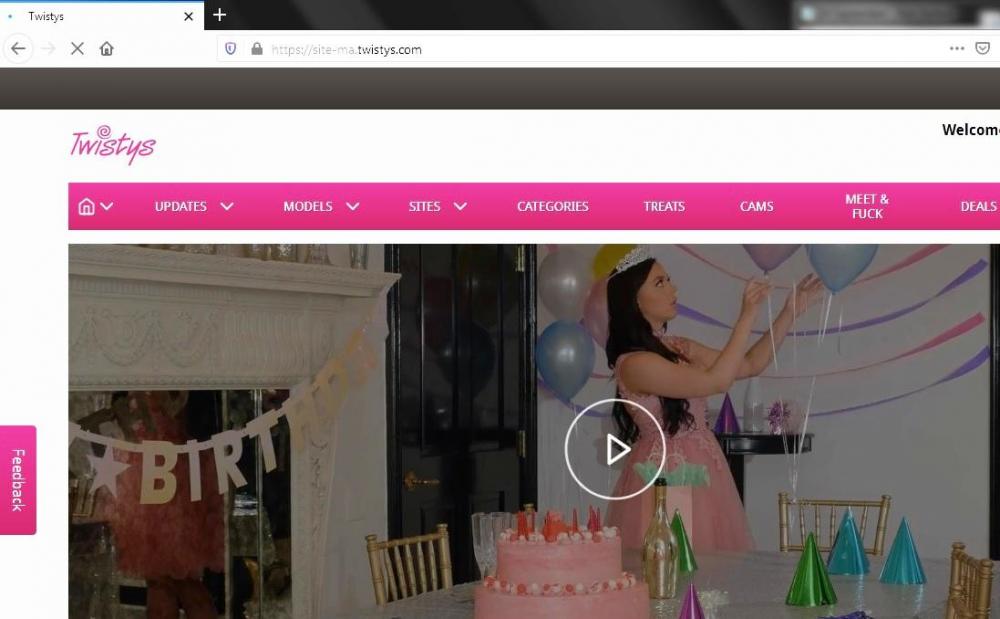The width and height of the screenshot is (1000, 619).
Task: Click the home icon in pink navigation bar
Action: pyautogui.click(x=86, y=206)
